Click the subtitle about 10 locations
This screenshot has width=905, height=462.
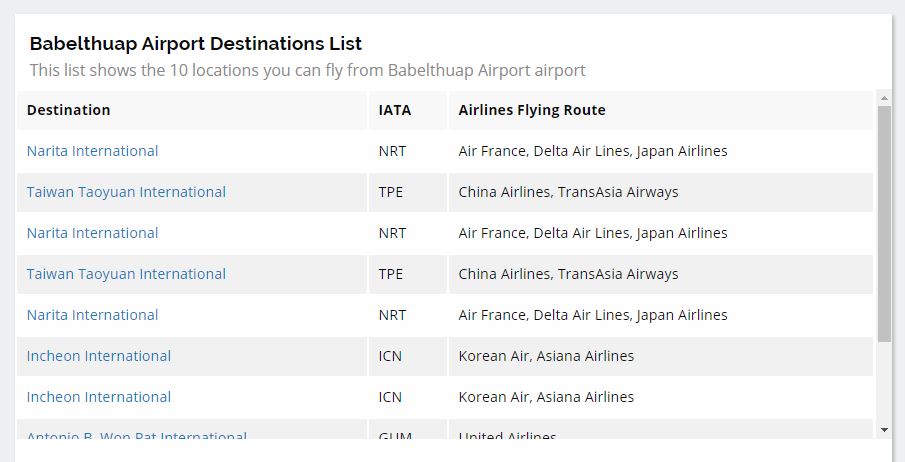click(308, 70)
